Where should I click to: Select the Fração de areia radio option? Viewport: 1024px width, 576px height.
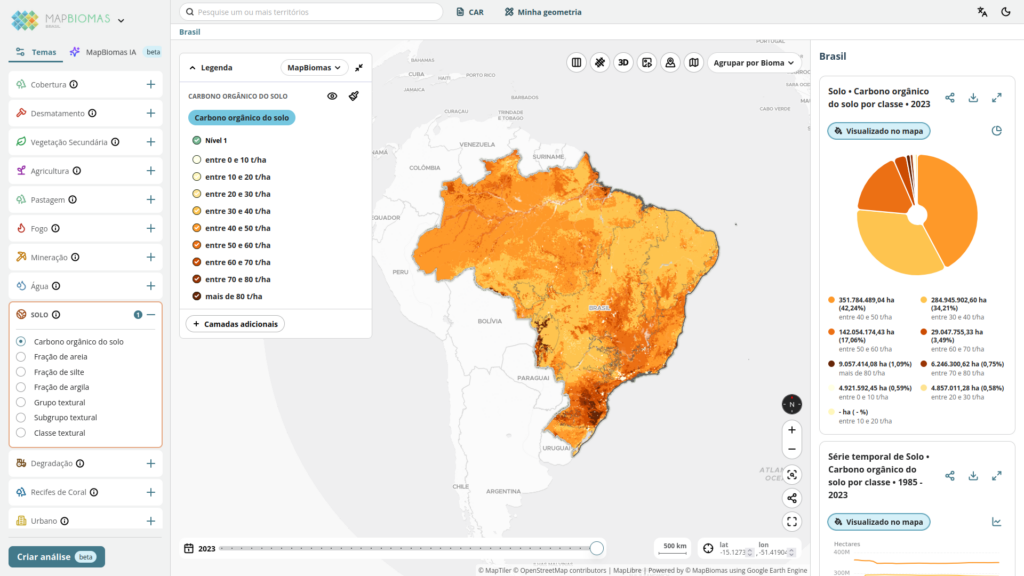point(21,356)
